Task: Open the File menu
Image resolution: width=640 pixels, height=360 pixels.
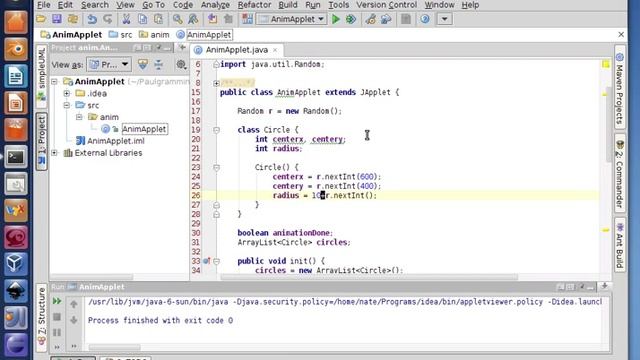Action: [x=44, y=5]
